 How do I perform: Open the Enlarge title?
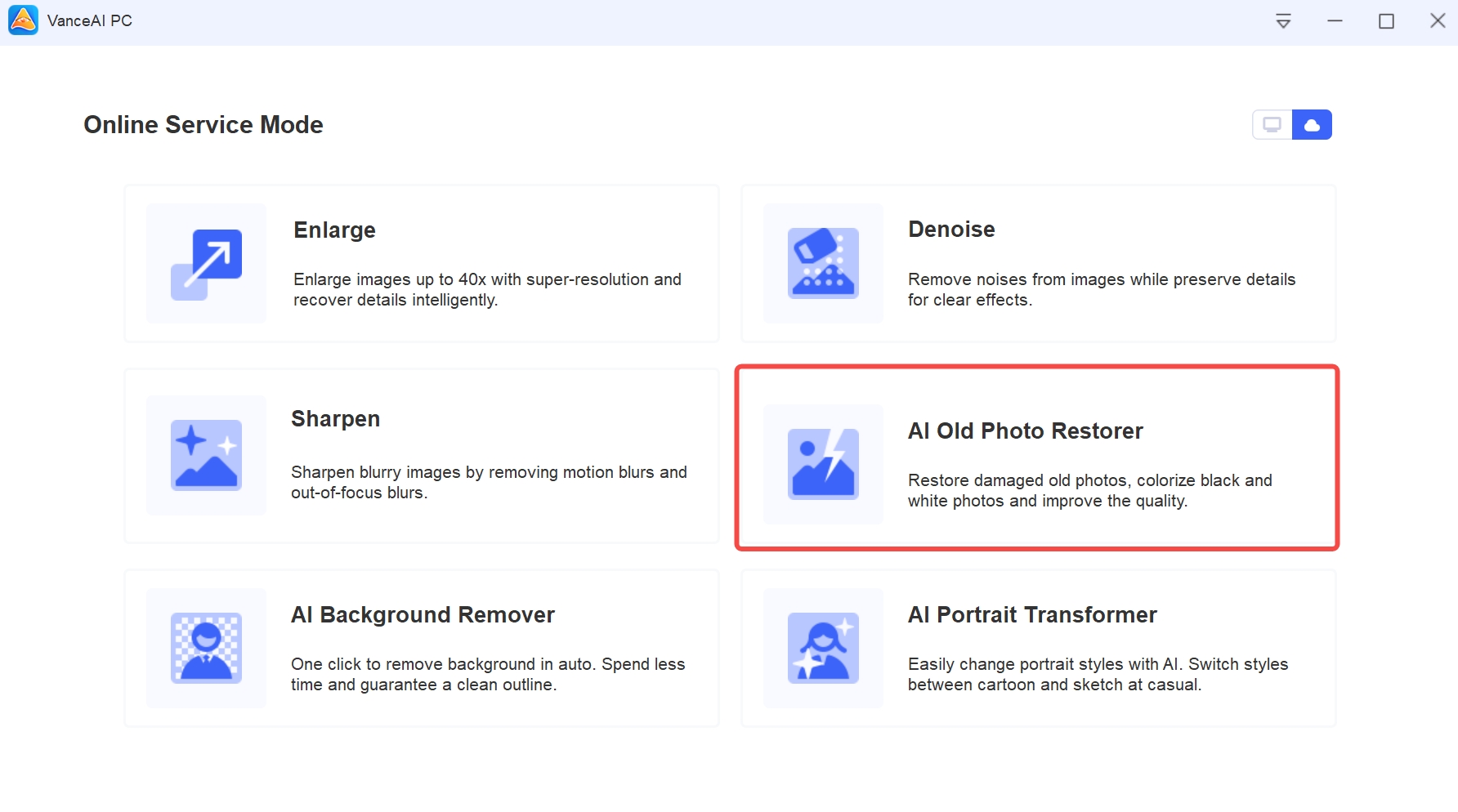[x=334, y=230]
